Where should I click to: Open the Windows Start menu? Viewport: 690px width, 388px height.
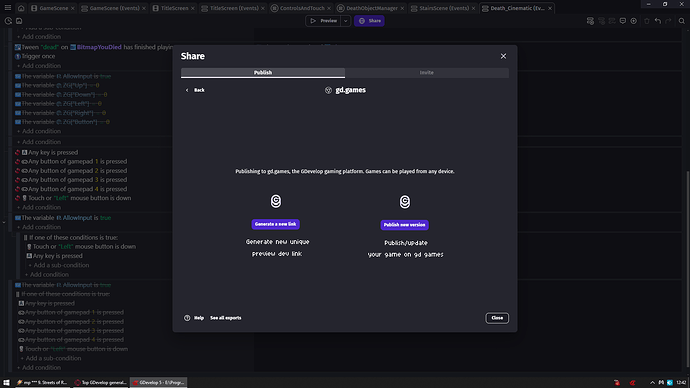tap(6, 383)
